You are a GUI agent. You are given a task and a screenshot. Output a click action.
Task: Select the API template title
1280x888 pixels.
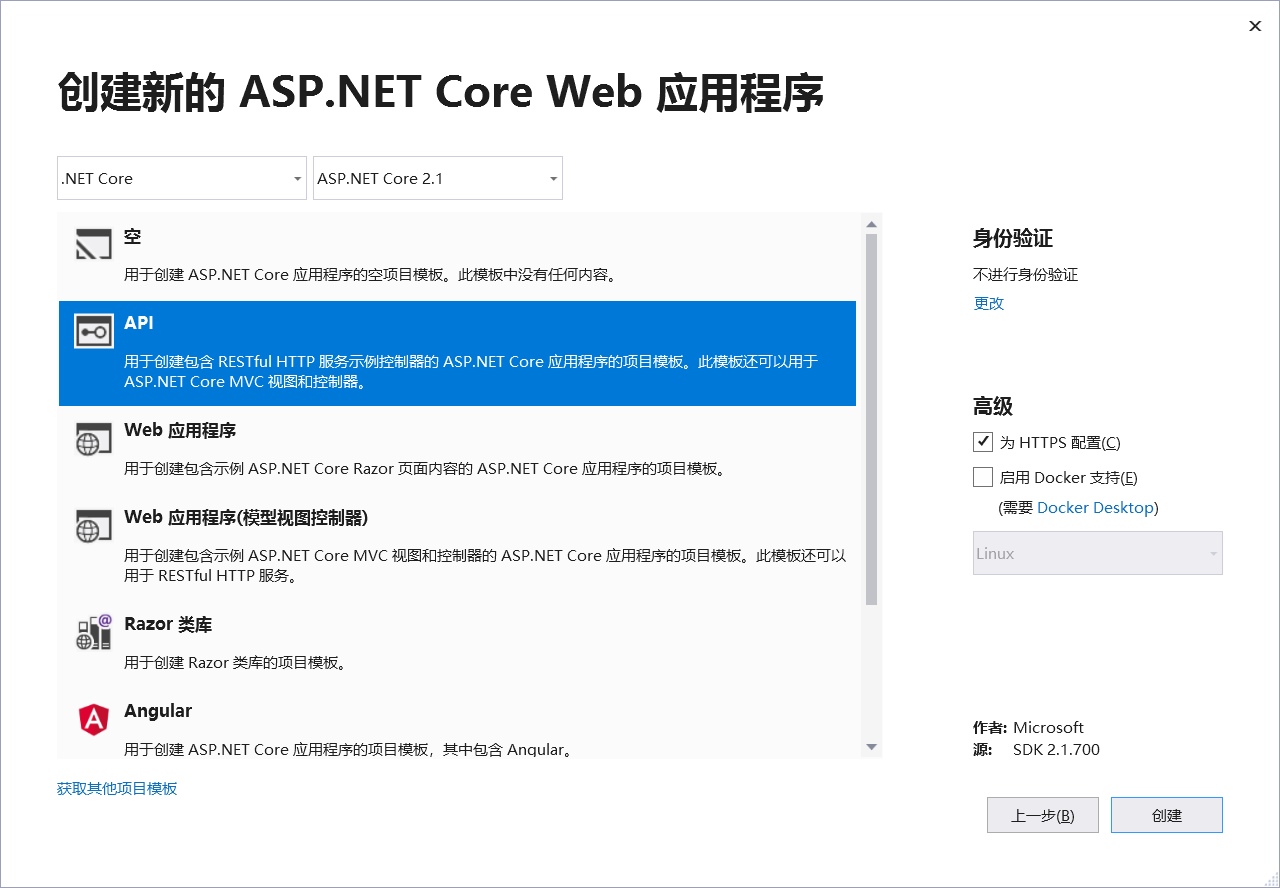pos(139,323)
